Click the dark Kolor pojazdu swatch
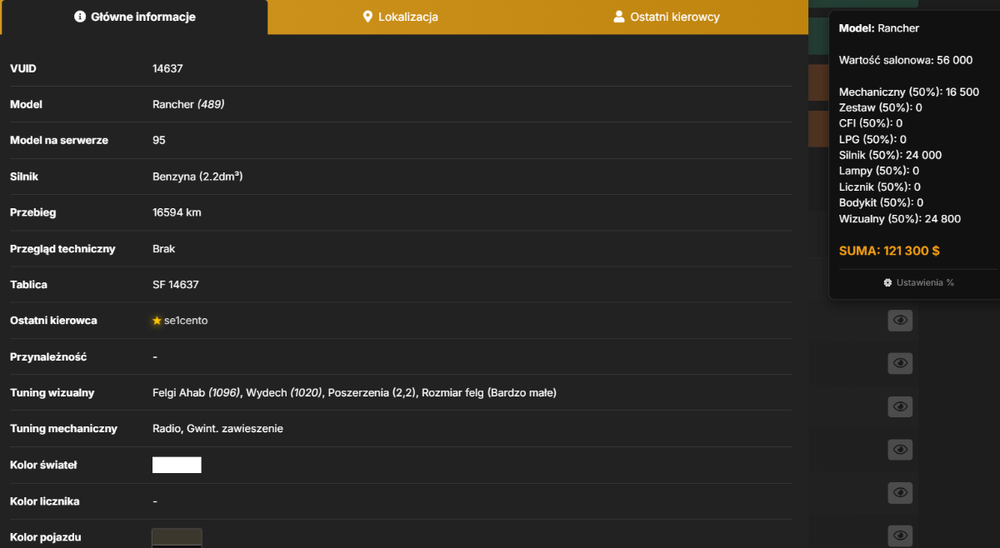The height and width of the screenshot is (548, 1000). tap(177, 538)
